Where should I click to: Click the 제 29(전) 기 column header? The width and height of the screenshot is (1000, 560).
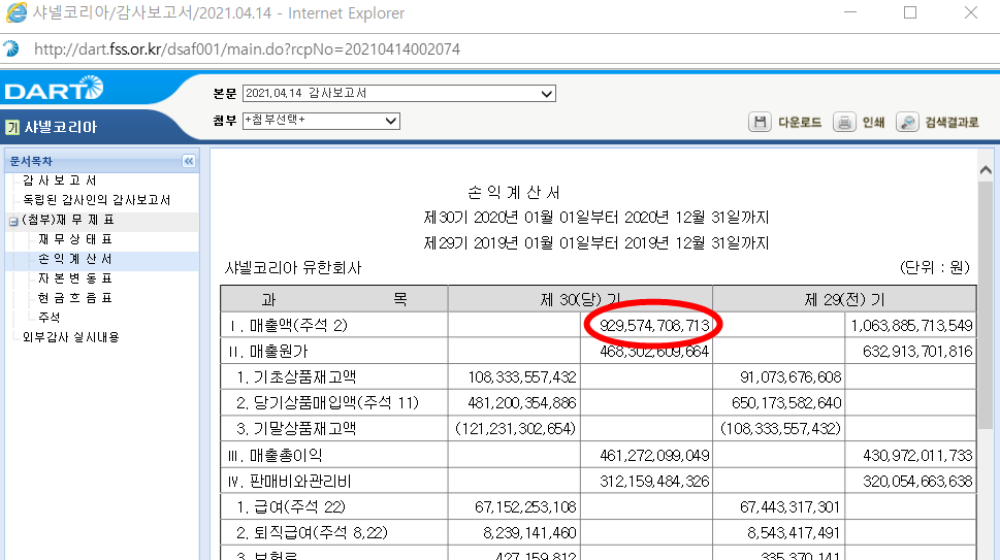click(x=844, y=299)
